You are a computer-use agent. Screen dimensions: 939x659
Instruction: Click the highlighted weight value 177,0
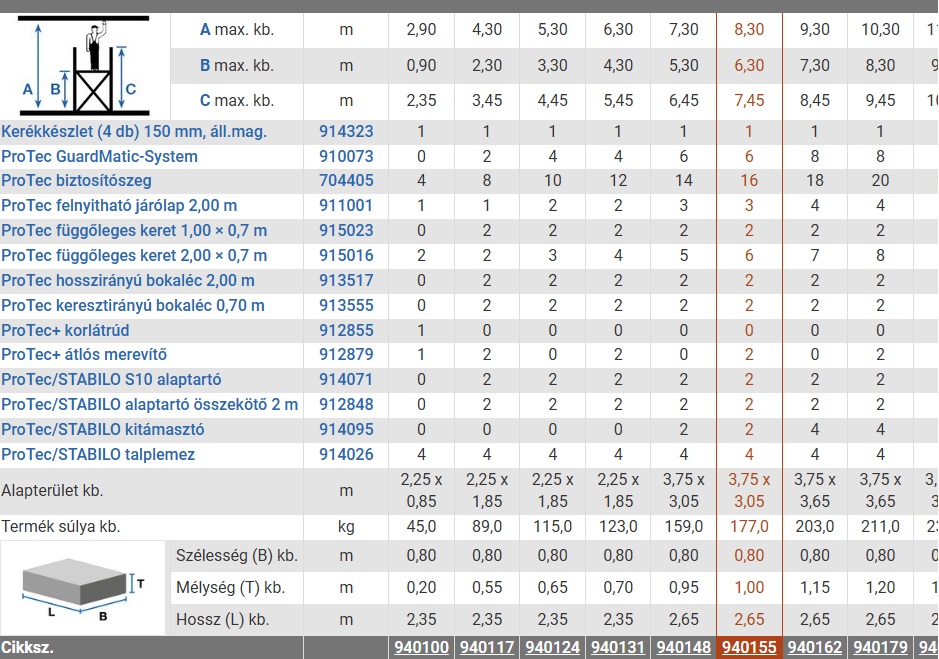pyautogui.click(x=749, y=527)
